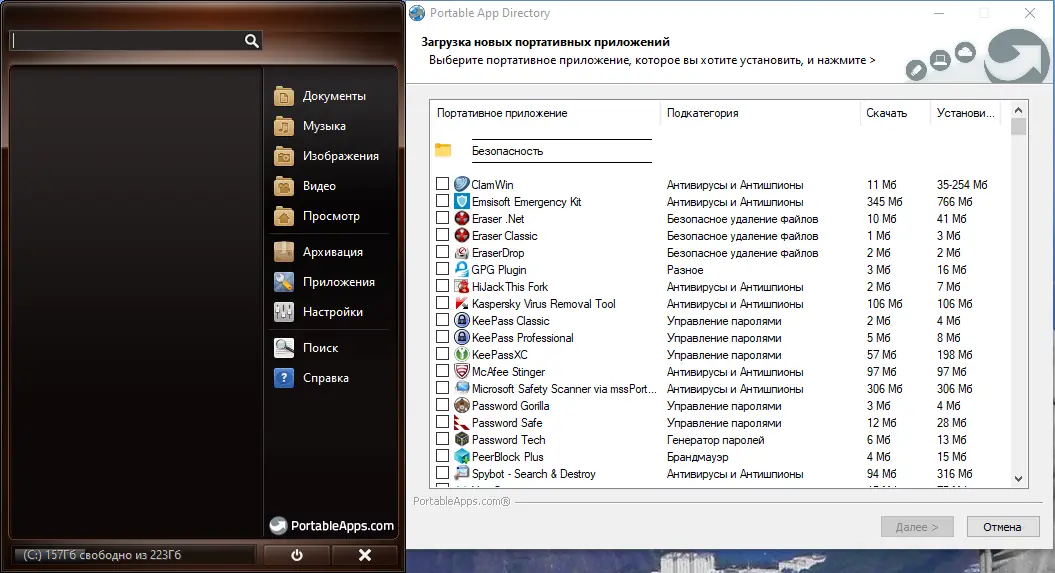
Task: Open the Видео folder icon
Action: pos(284,186)
